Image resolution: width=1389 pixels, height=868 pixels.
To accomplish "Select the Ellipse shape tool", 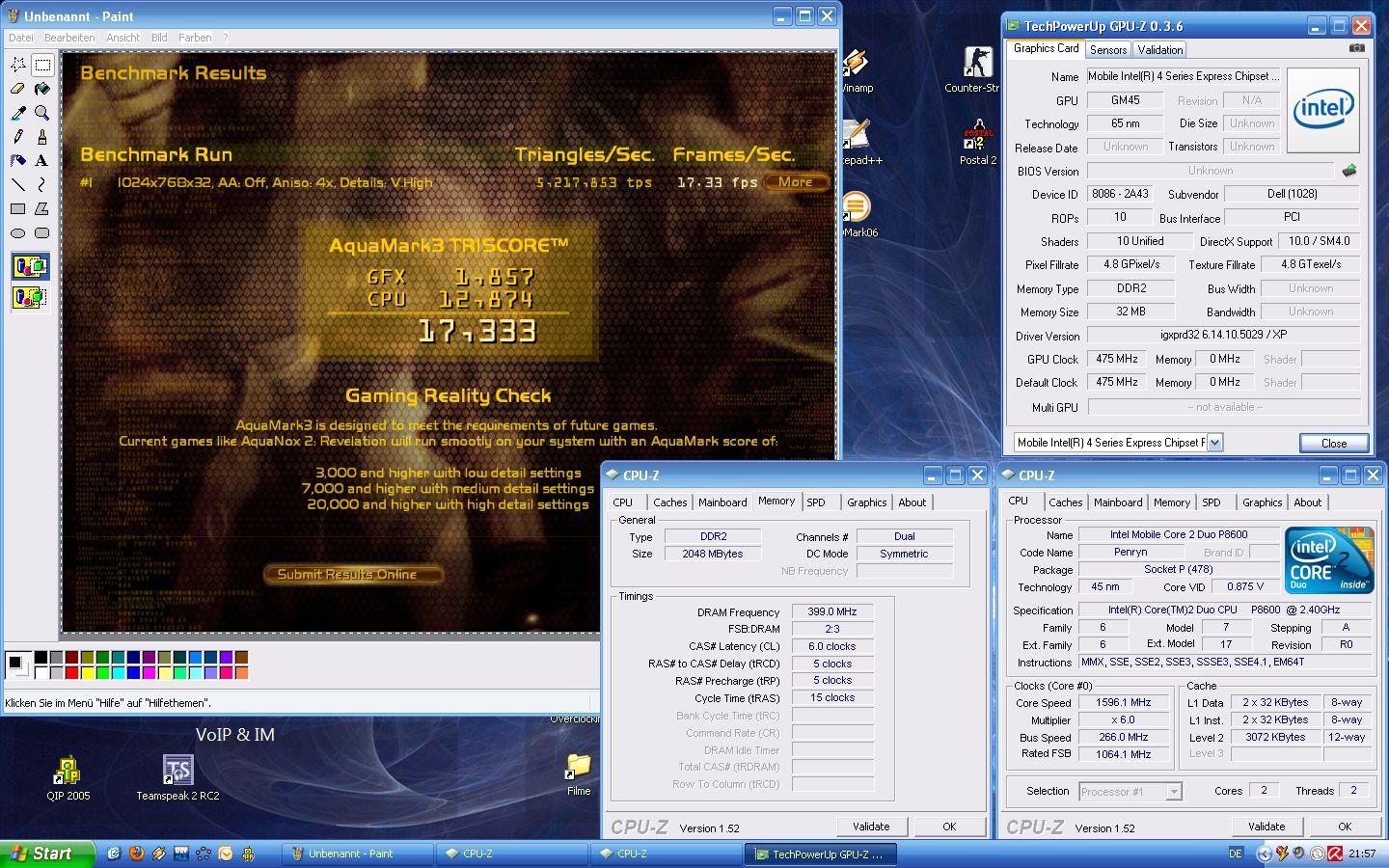I will (17, 232).
